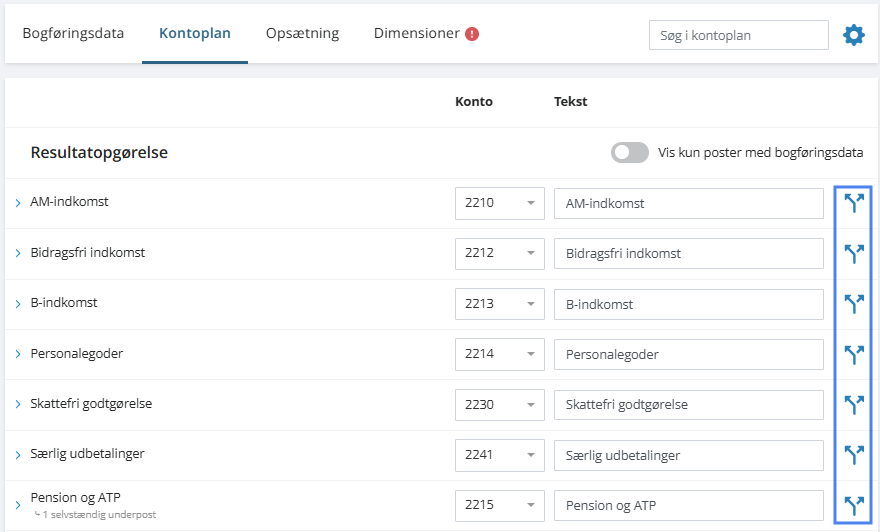The image size is (880, 532).
Task: Click the red warning icon beside Dimensioner
Action: tap(472, 34)
